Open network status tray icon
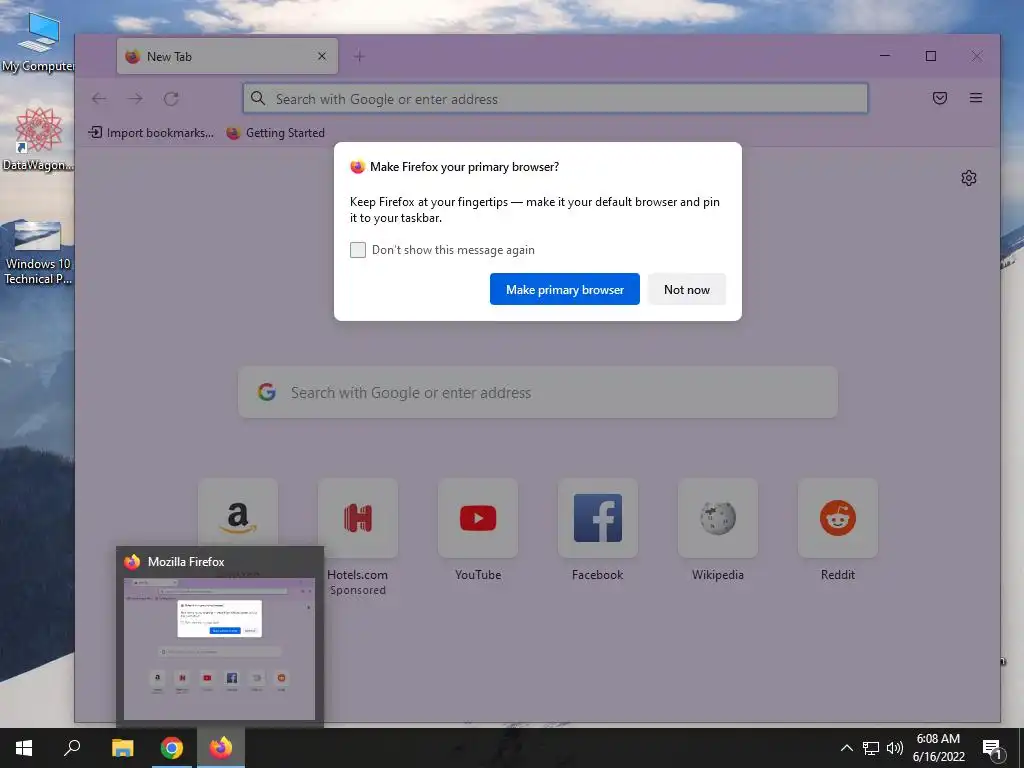The height and width of the screenshot is (768, 1024). click(x=871, y=748)
